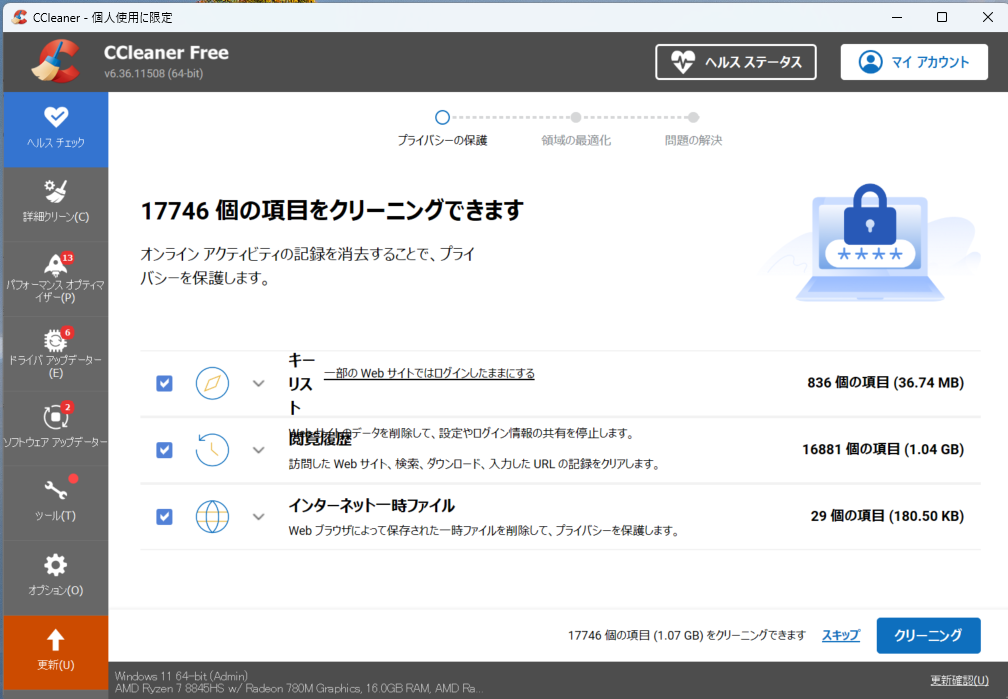
Task: Open オプション(O) gear settings
Action: click(56, 577)
